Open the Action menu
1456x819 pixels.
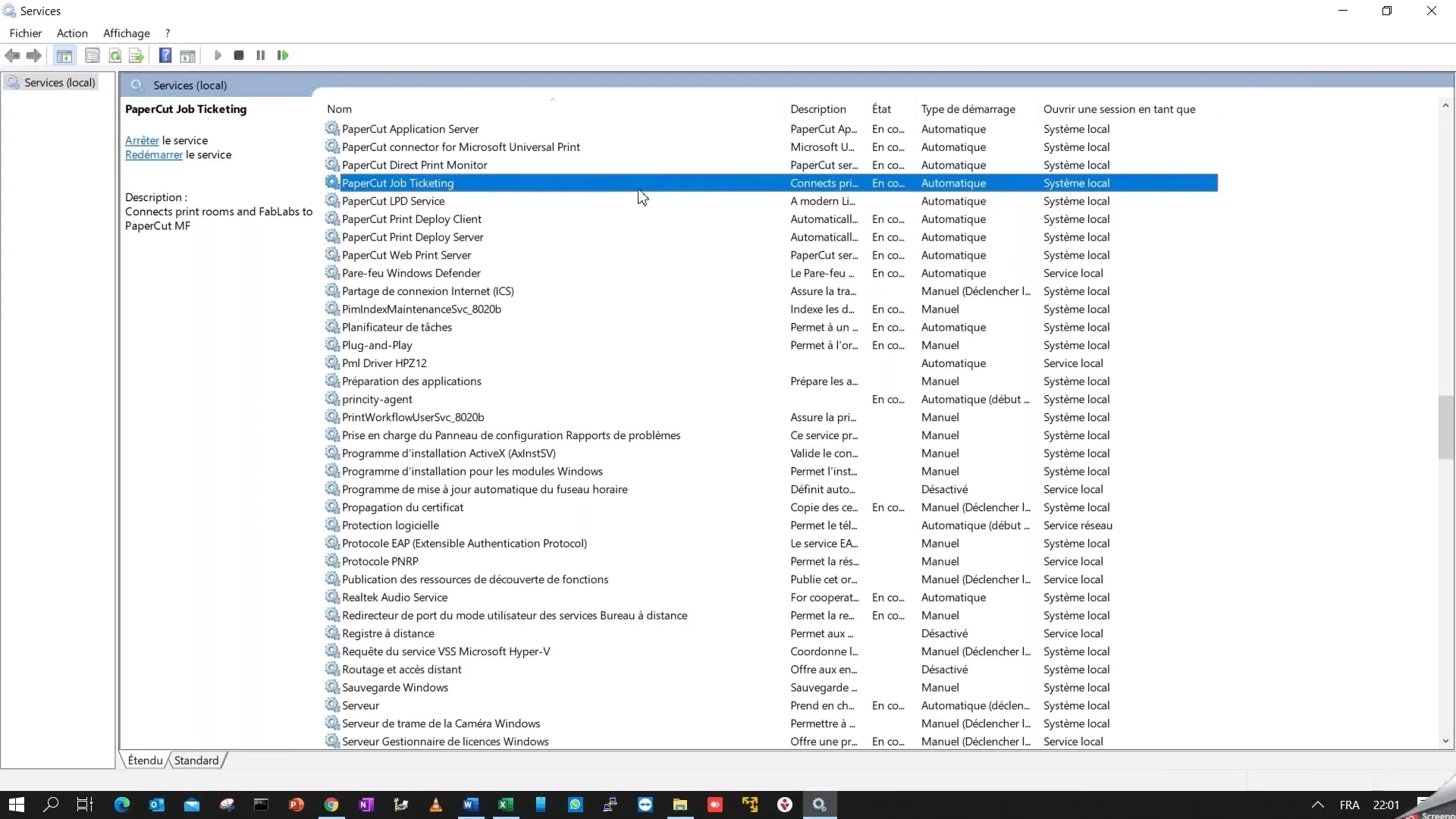click(x=72, y=33)
